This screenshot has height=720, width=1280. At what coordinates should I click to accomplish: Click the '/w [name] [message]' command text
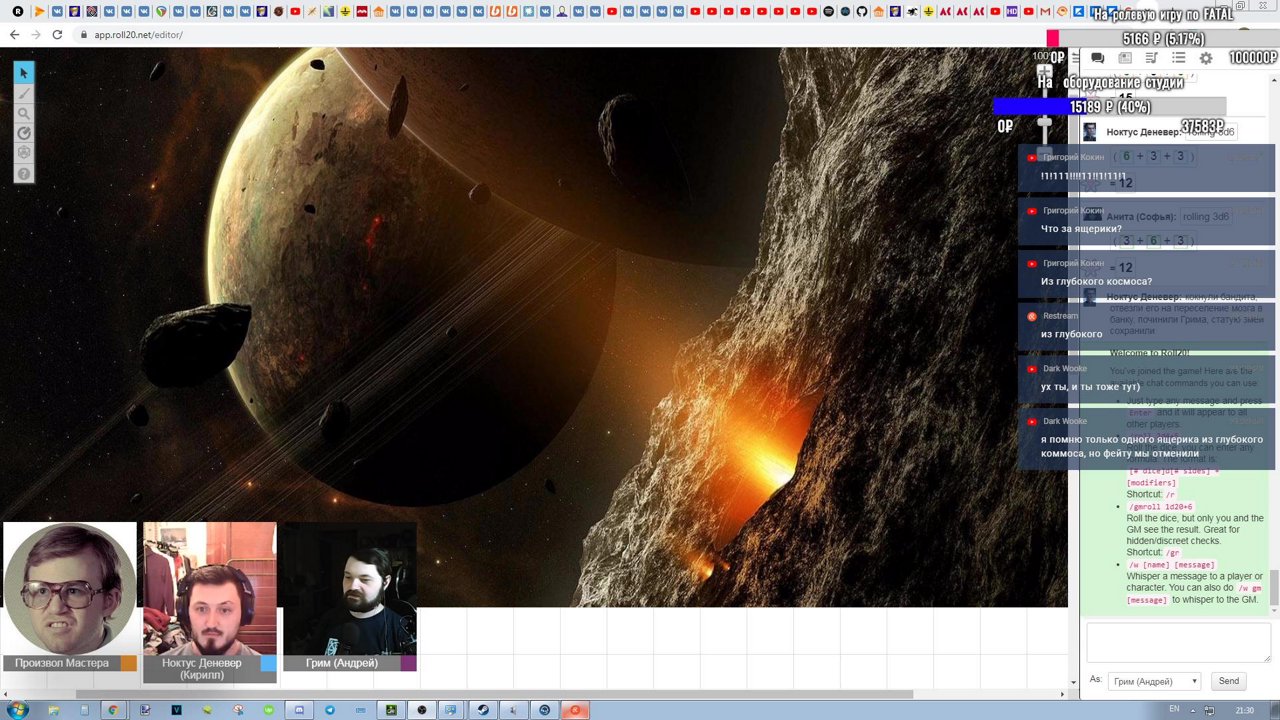1171,565
